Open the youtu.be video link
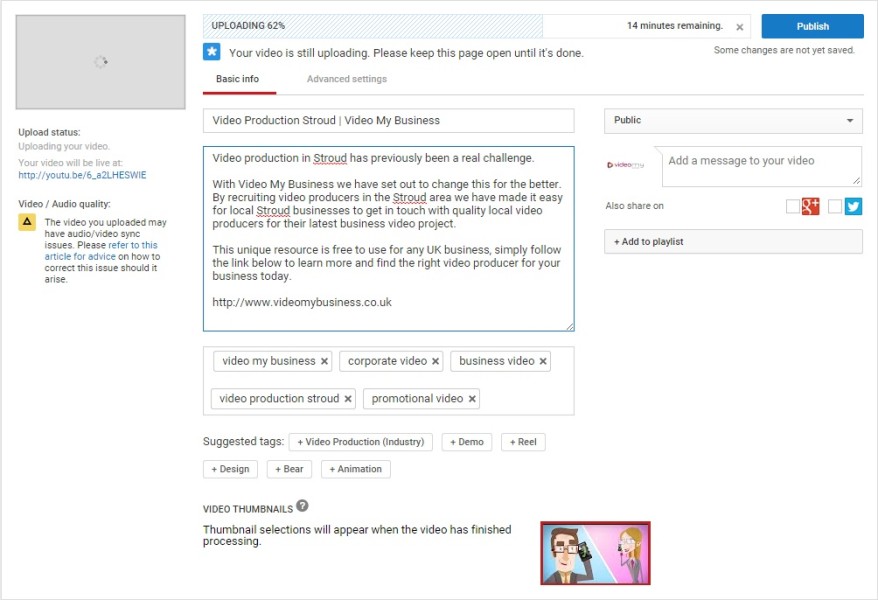Viewport: 878px width, 600px height. 82,175
